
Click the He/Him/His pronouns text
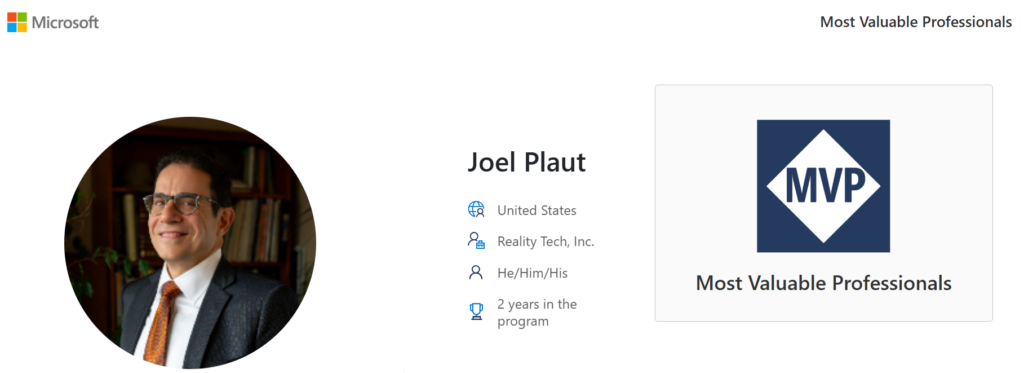click(x=532, y=273)
